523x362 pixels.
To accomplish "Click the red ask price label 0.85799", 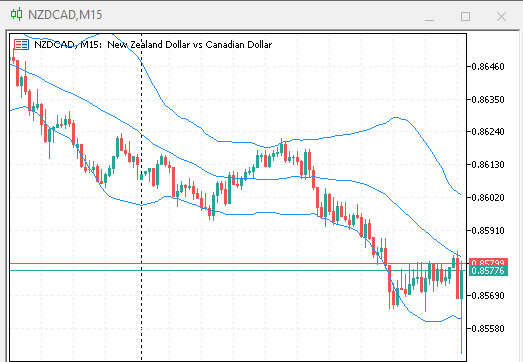I will 488,261.
